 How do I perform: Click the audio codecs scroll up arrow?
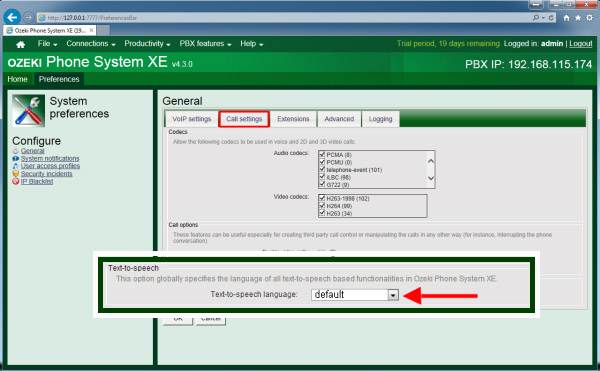point(431,161)
